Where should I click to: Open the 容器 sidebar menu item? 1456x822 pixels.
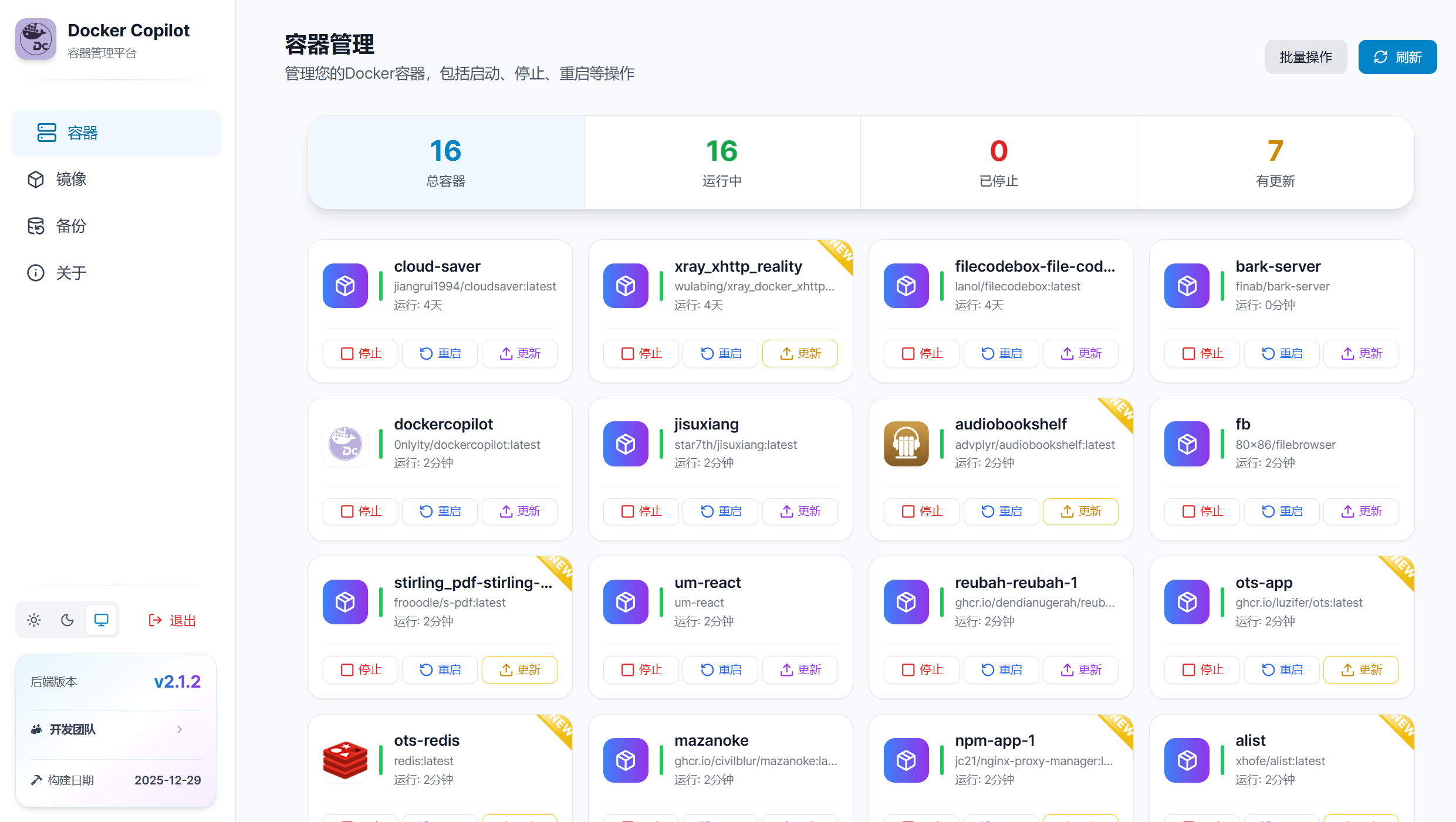(x=116, y=133)
